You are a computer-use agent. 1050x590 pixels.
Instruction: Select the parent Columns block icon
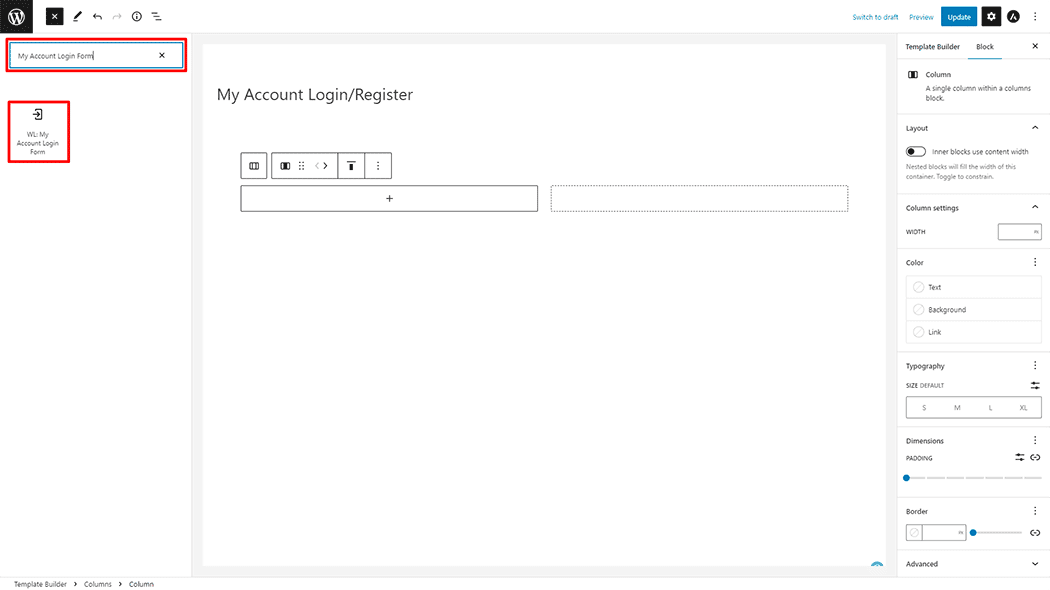253,165
